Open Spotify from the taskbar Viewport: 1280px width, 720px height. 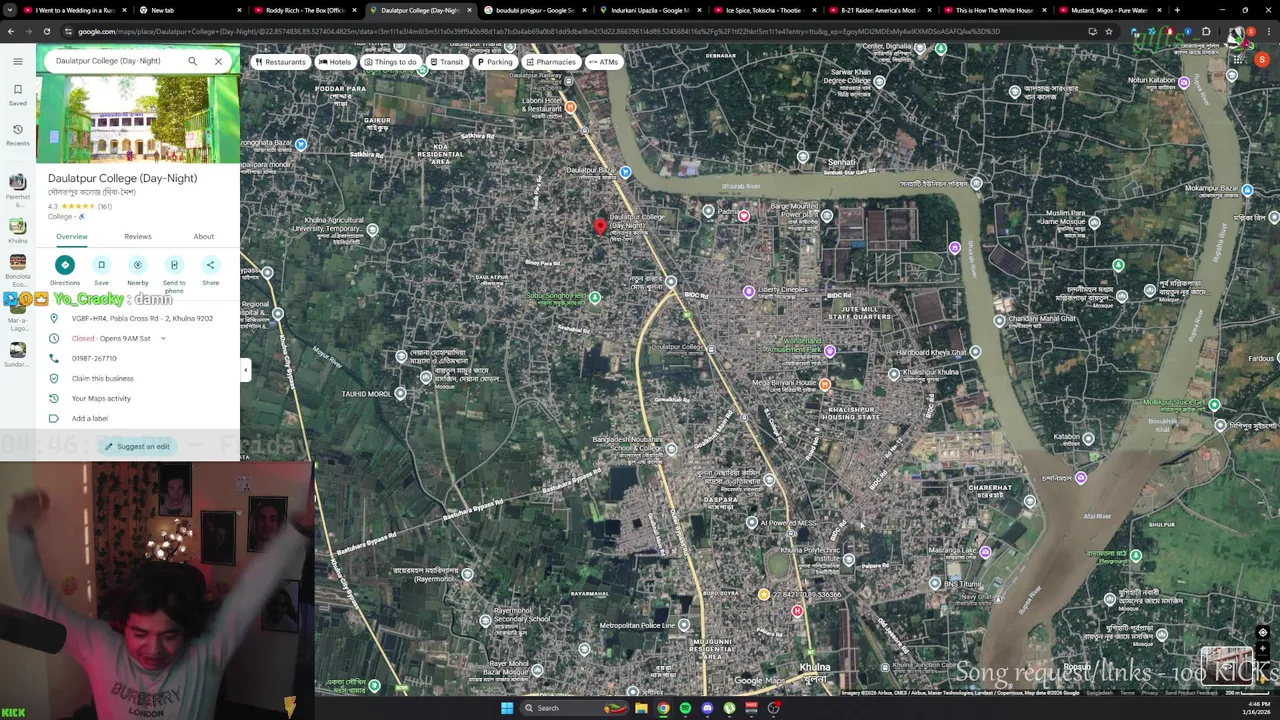point(685,708)
